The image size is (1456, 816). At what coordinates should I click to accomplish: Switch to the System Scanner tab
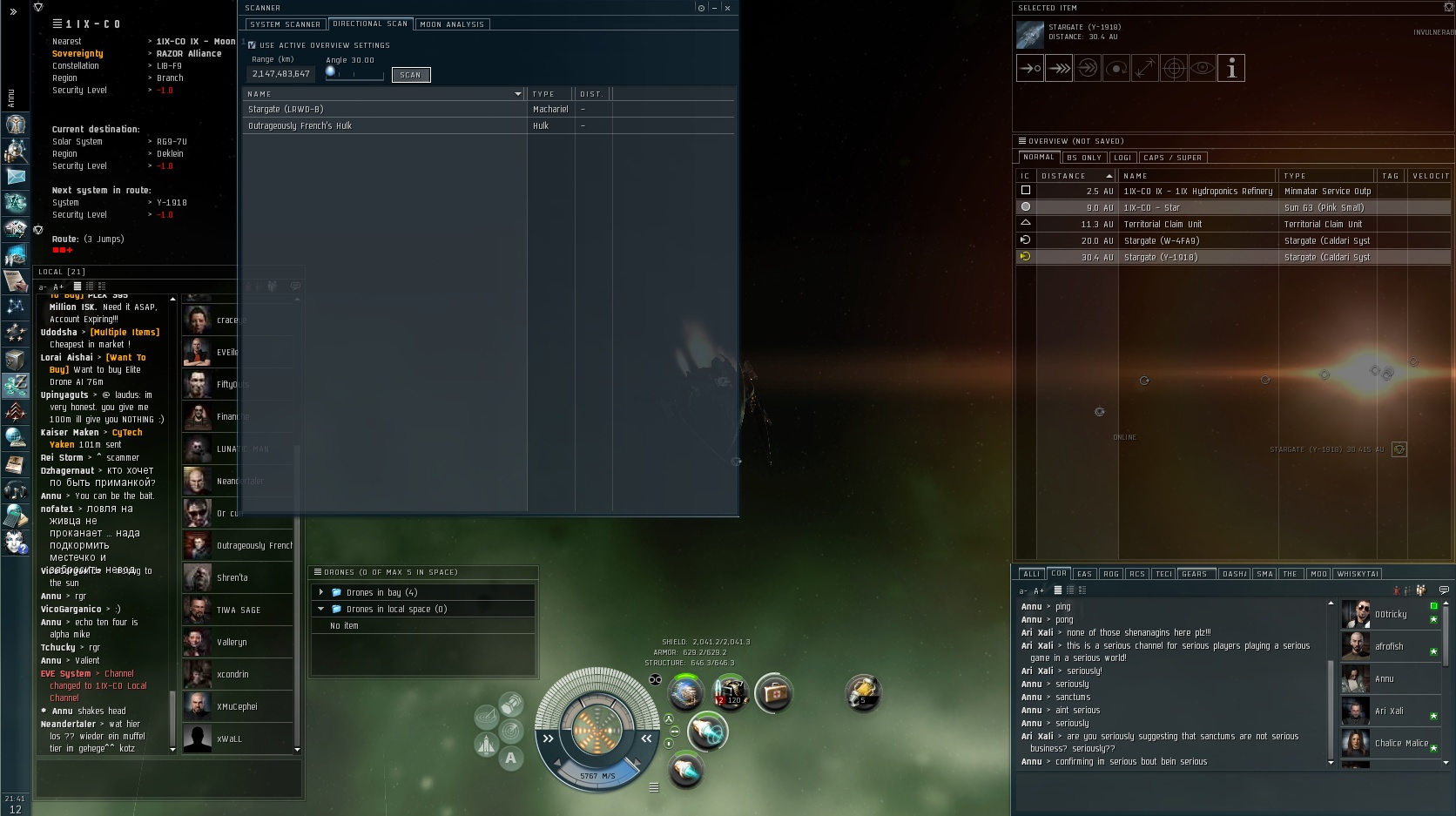point(286,24)
